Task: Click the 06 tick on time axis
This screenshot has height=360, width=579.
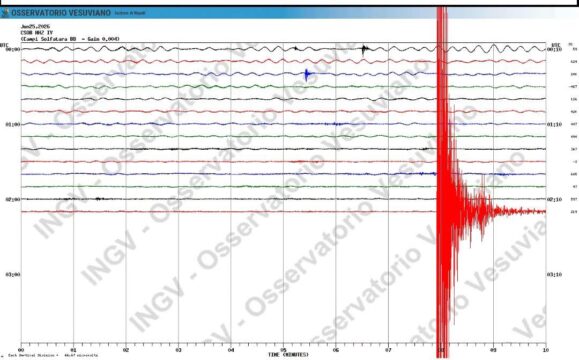Action: 336,350
